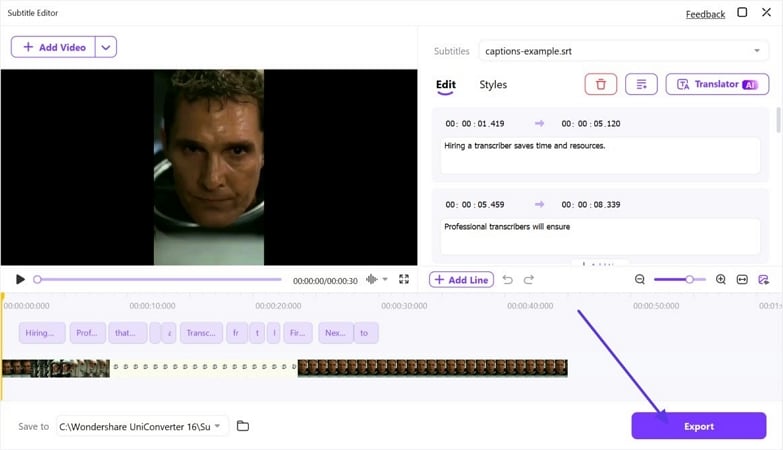
Task: Select the 'Hiring...' subtitle clip in timeline
Action: (x=42, y=333)
